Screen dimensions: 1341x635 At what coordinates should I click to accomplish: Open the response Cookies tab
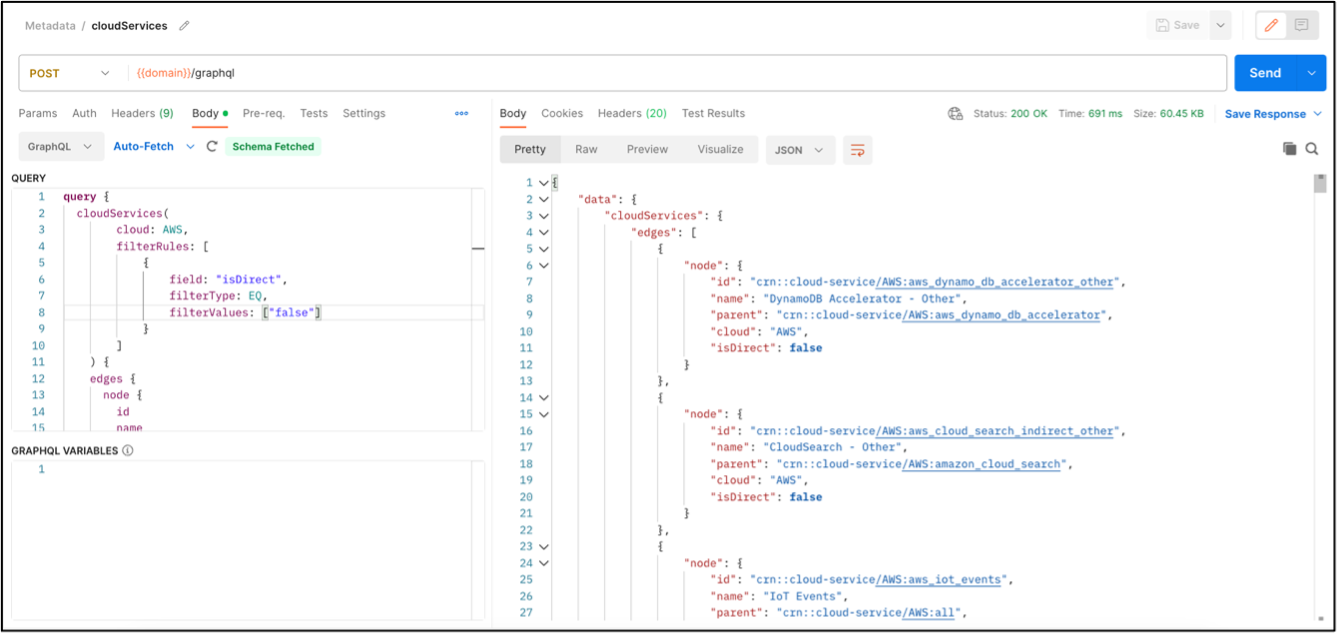tap(562, 113)
